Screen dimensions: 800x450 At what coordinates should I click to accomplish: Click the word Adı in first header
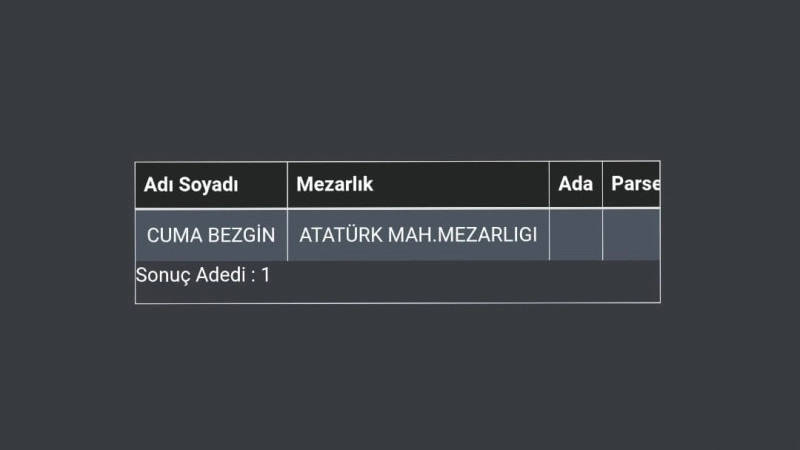tap(158, 185)
